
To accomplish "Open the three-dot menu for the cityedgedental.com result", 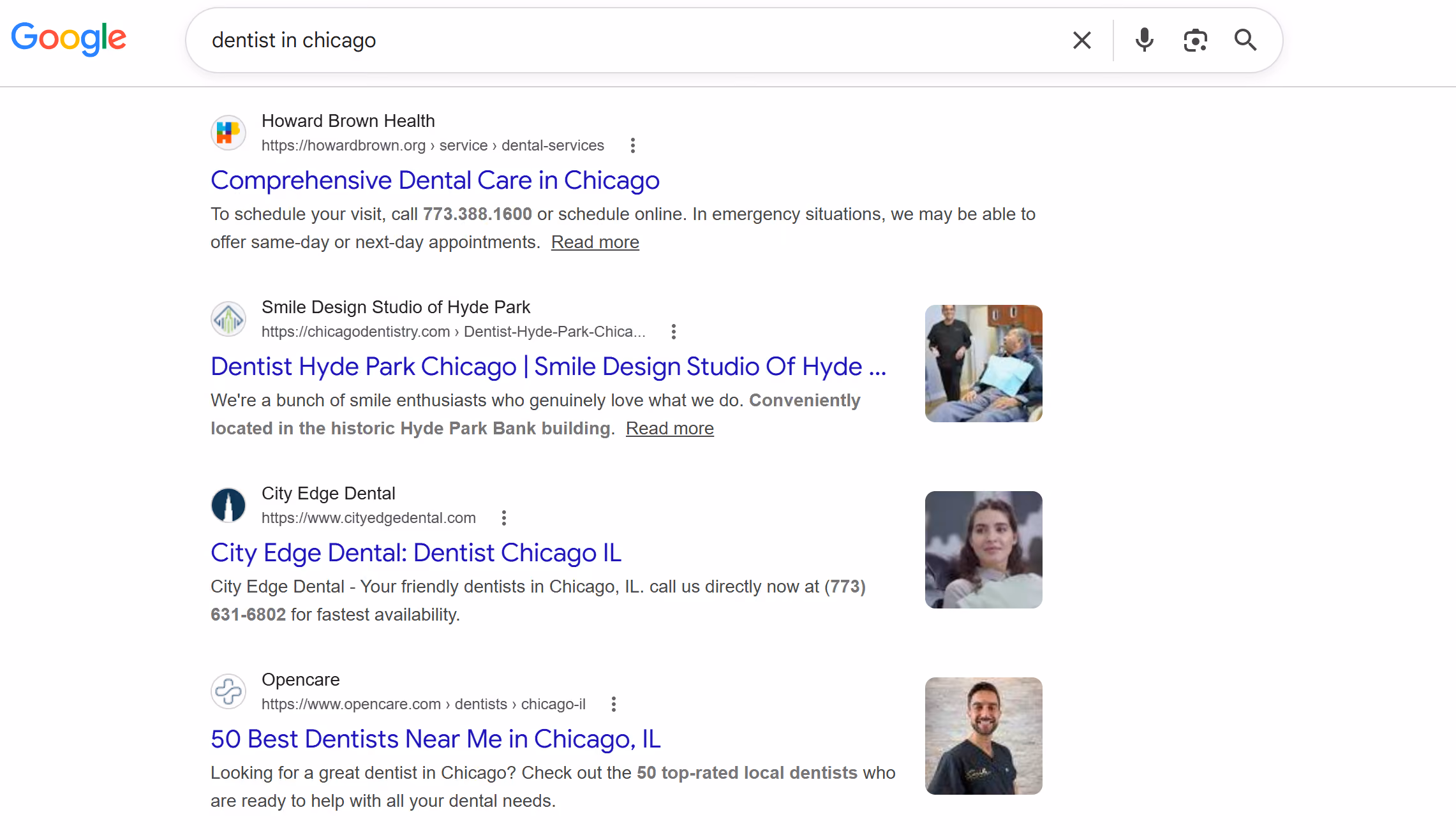I will pyautogui.click(x=504, y=518).
